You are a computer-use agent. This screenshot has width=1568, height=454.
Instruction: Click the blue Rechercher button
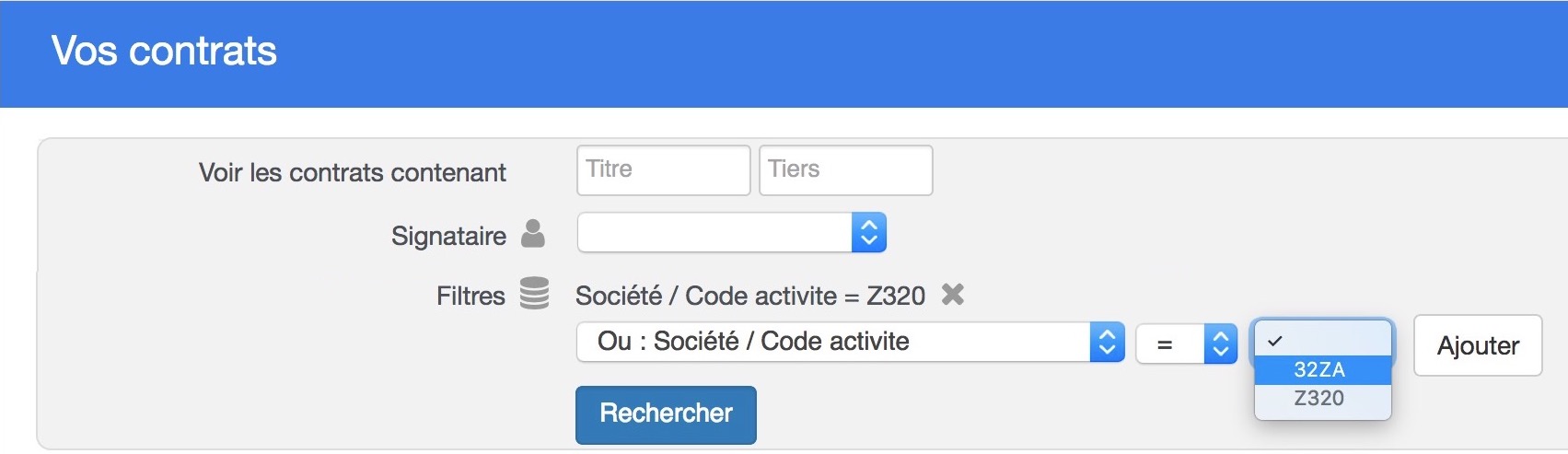(x=667, y=414)
